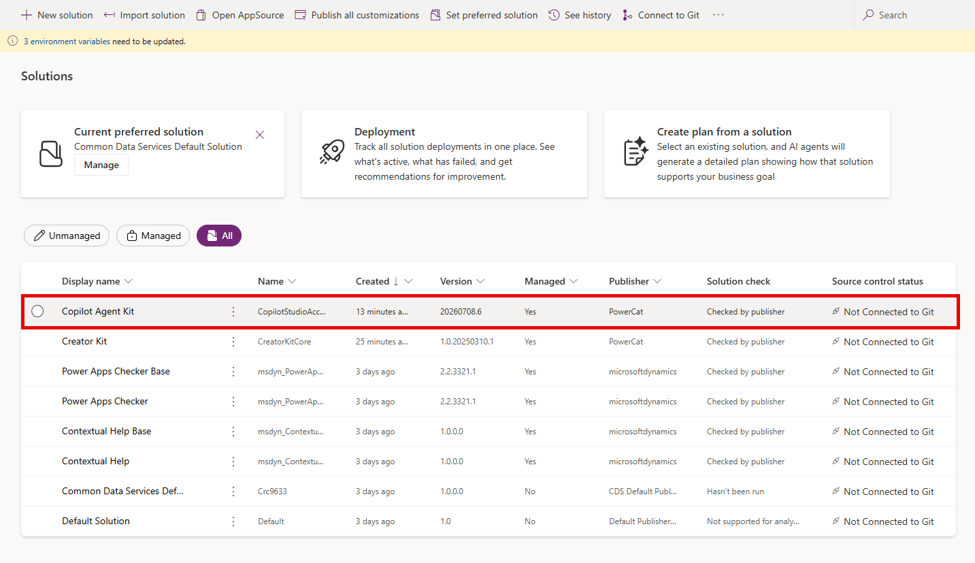975x563 pixels.
Task: Expand the Name column dropdown
Action: click(292, 281)
